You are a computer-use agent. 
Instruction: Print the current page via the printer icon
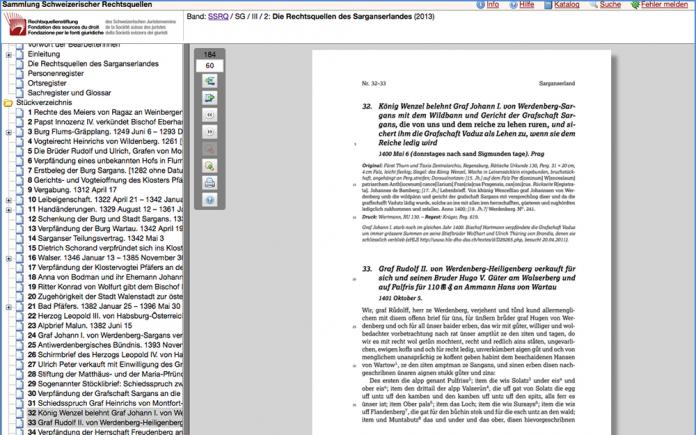coord(210,183)
